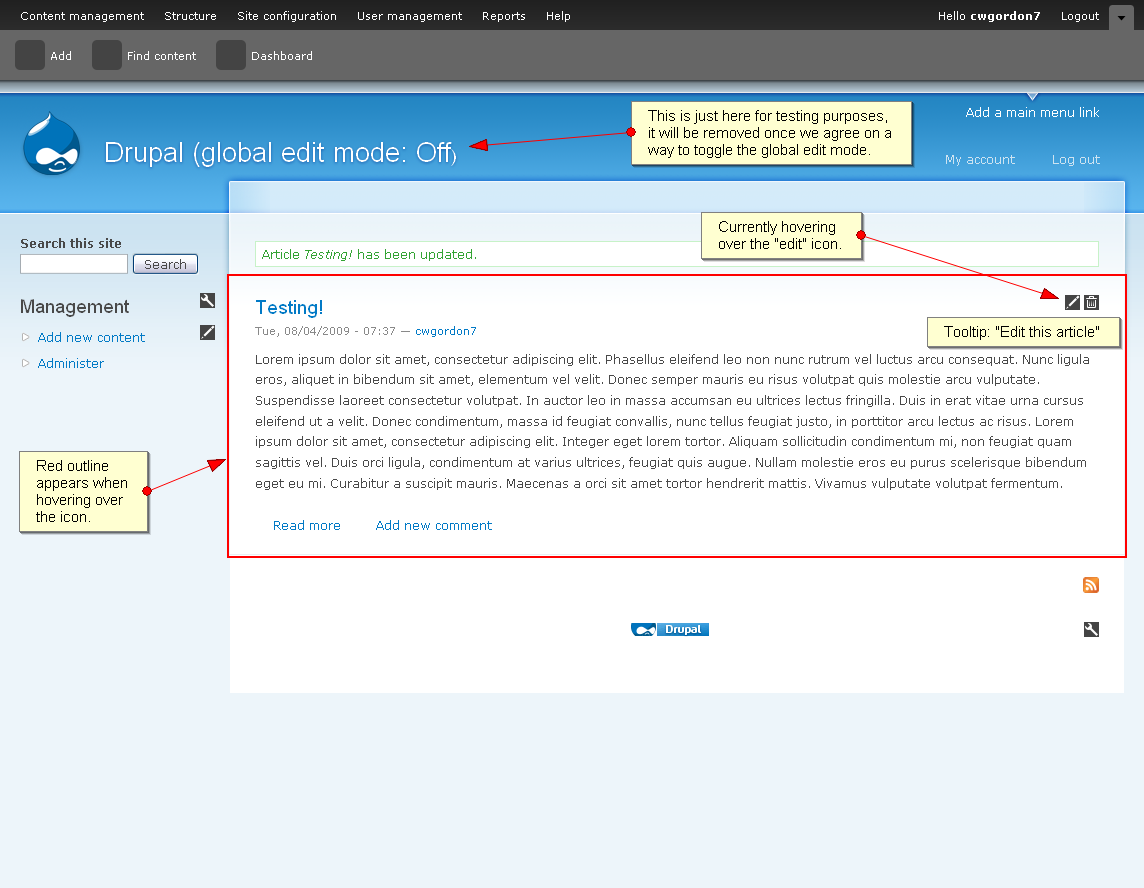Open the Site configuration menu
1144x888 pixels.
287,16
